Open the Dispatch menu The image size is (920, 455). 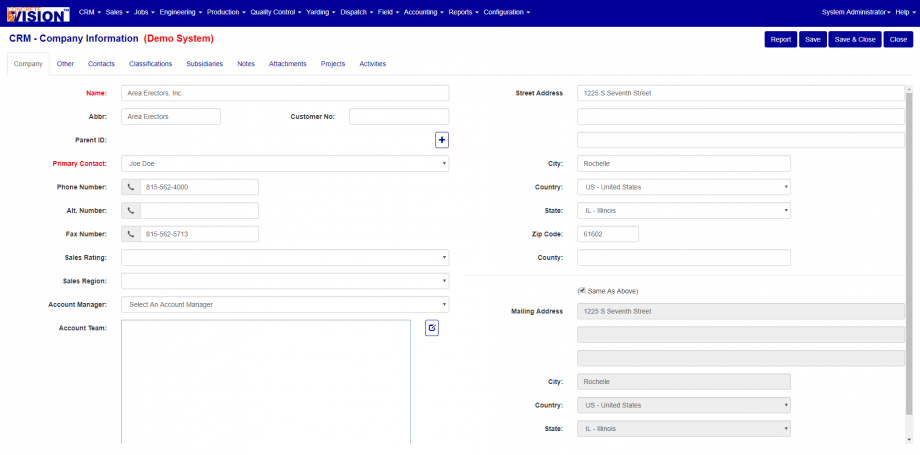point(357,12)
